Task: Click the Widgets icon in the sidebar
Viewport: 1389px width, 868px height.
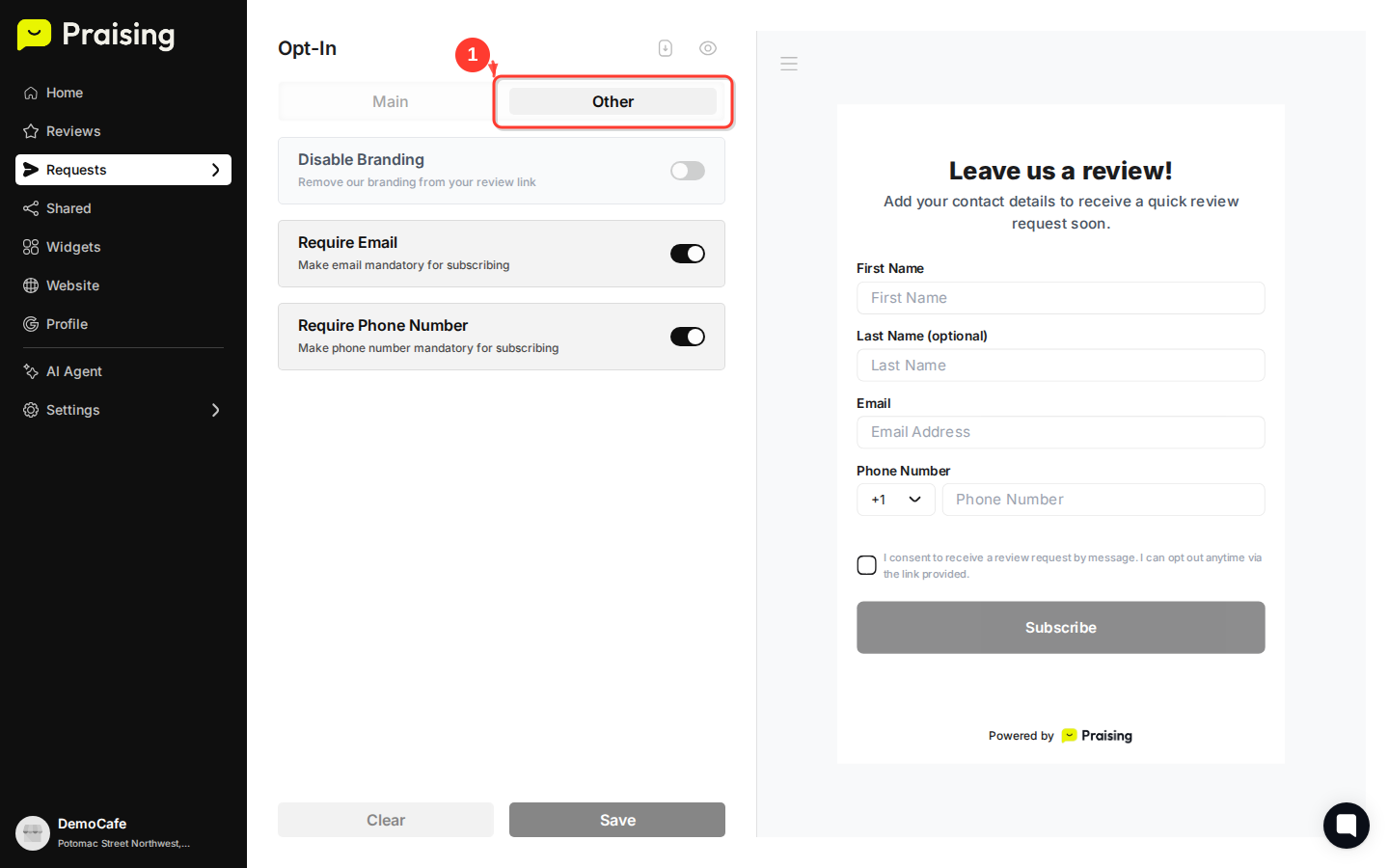Action: tap(30, 247)
